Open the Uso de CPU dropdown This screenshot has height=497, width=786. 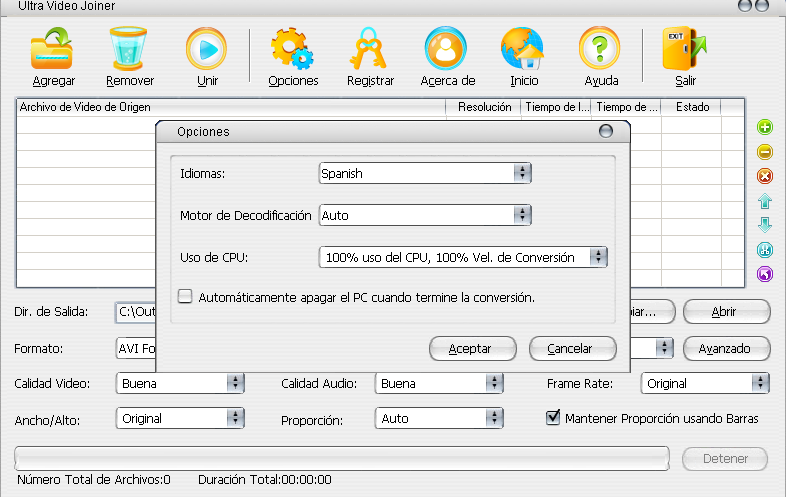pos(463,257)
